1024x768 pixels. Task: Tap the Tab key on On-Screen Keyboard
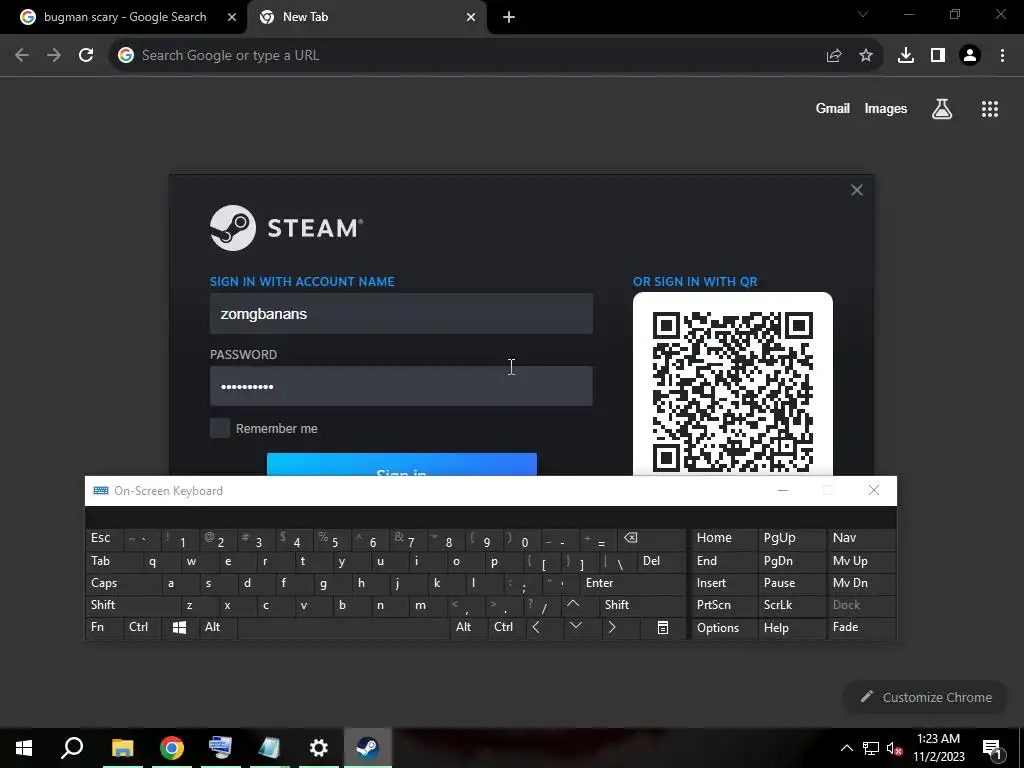pyautogui.click(x=114, y=561)
